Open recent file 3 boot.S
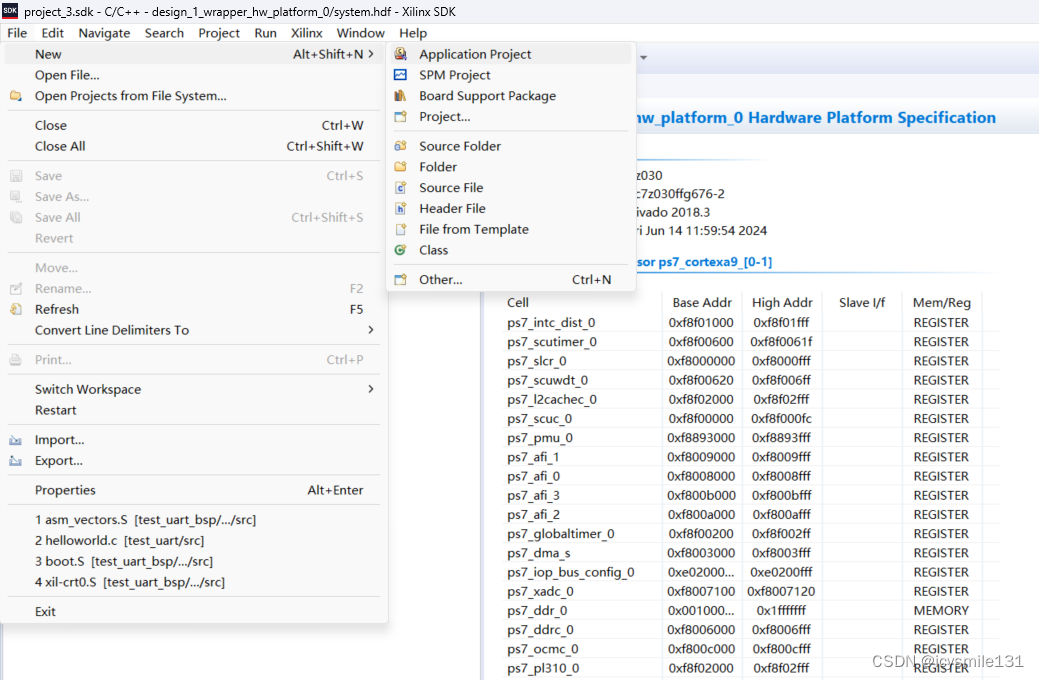The width and height of the screenshot is (1039, 680). click(192, 561)
